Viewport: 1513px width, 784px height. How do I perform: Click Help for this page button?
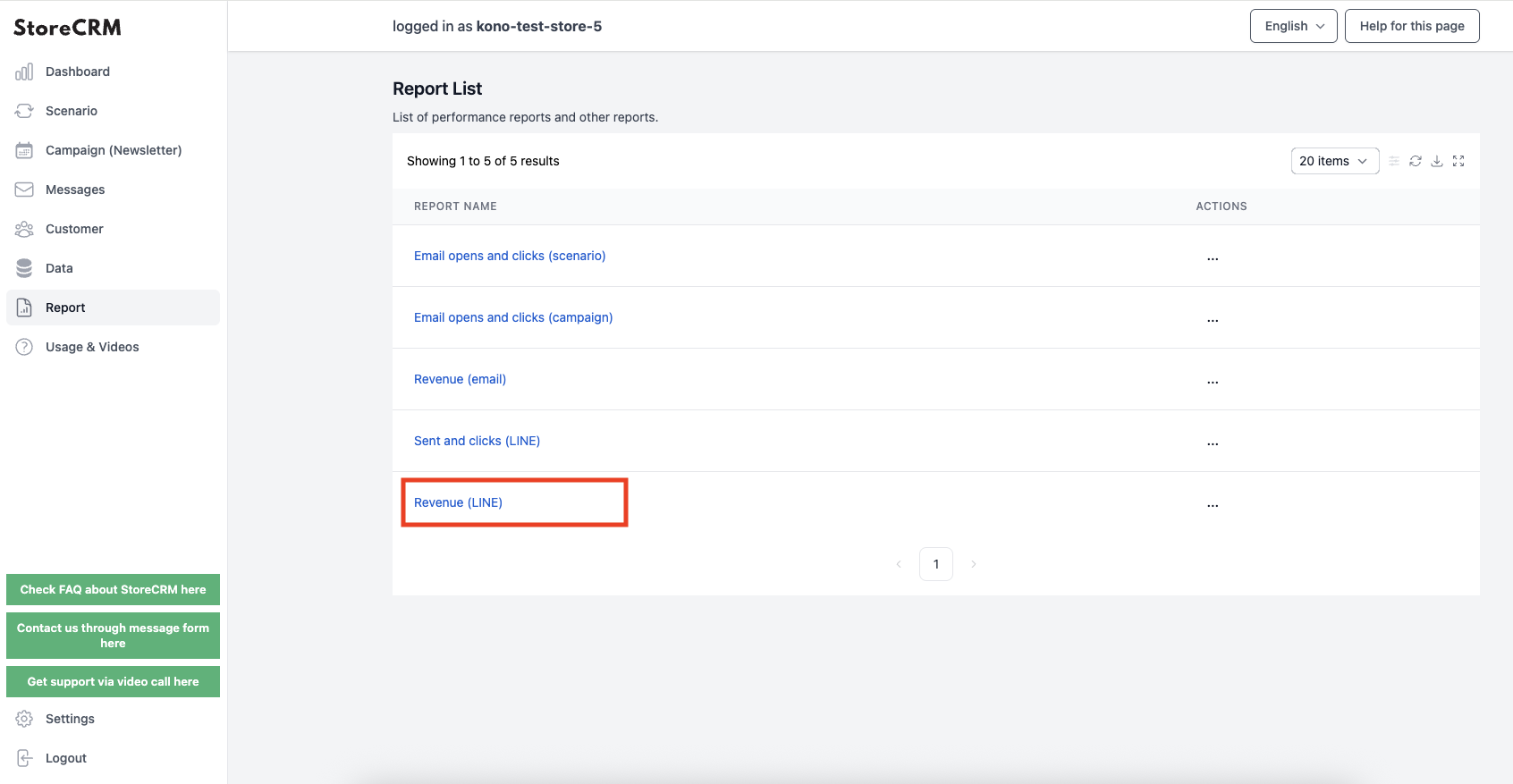click(x=1412, y=26)
